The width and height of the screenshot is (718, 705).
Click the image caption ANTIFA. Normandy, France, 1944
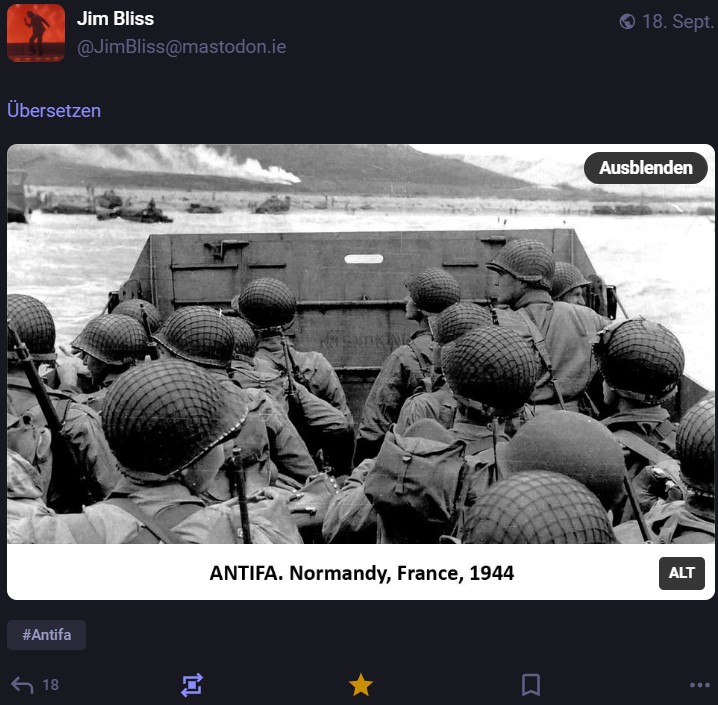coord(362,573)
